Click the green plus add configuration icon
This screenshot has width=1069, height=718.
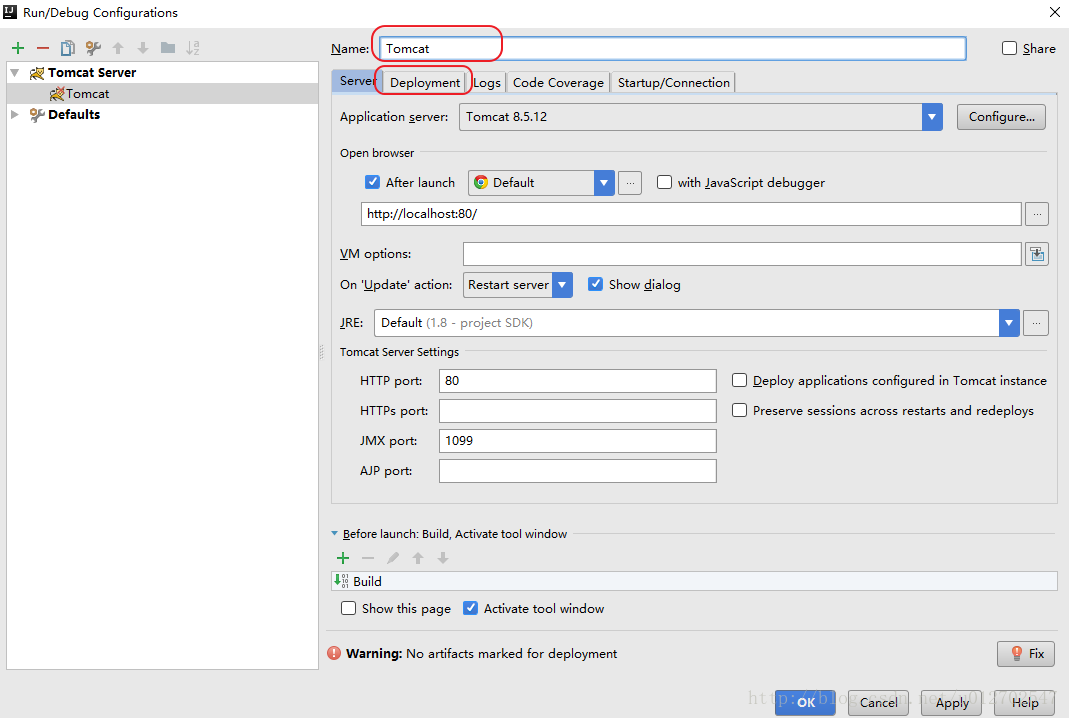(x=17, y=48)
